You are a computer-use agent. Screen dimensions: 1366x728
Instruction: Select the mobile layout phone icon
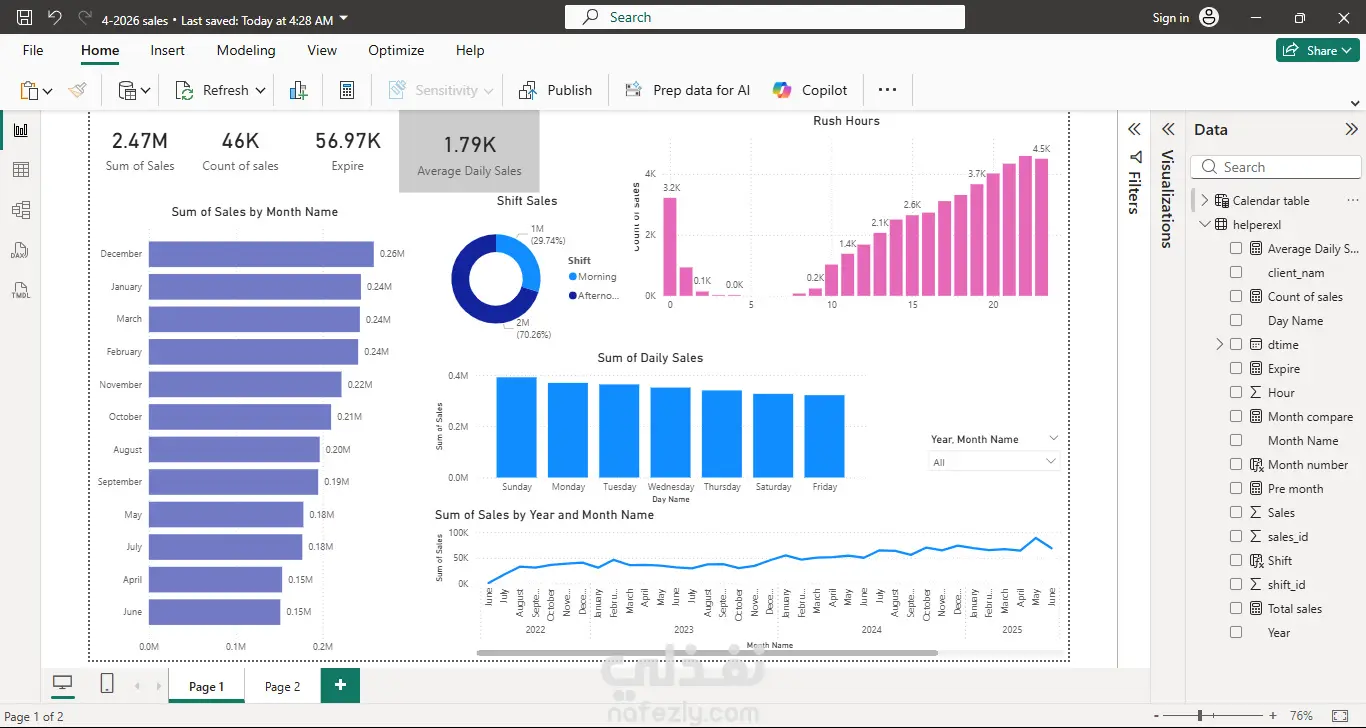click(x=107, y=684)
